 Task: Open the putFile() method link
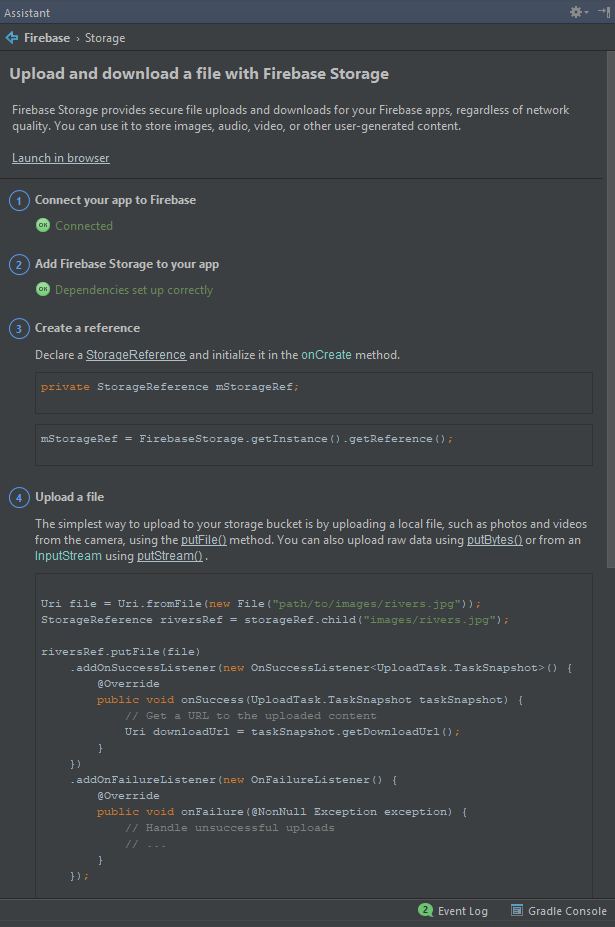coord(204,540)
